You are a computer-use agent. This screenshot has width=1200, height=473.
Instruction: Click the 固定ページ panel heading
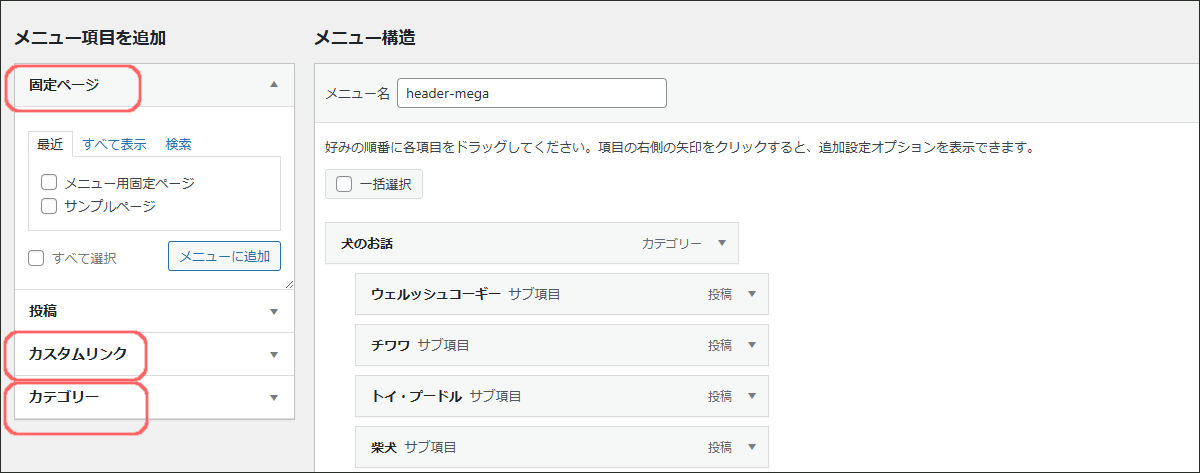[x=64, y=85]
